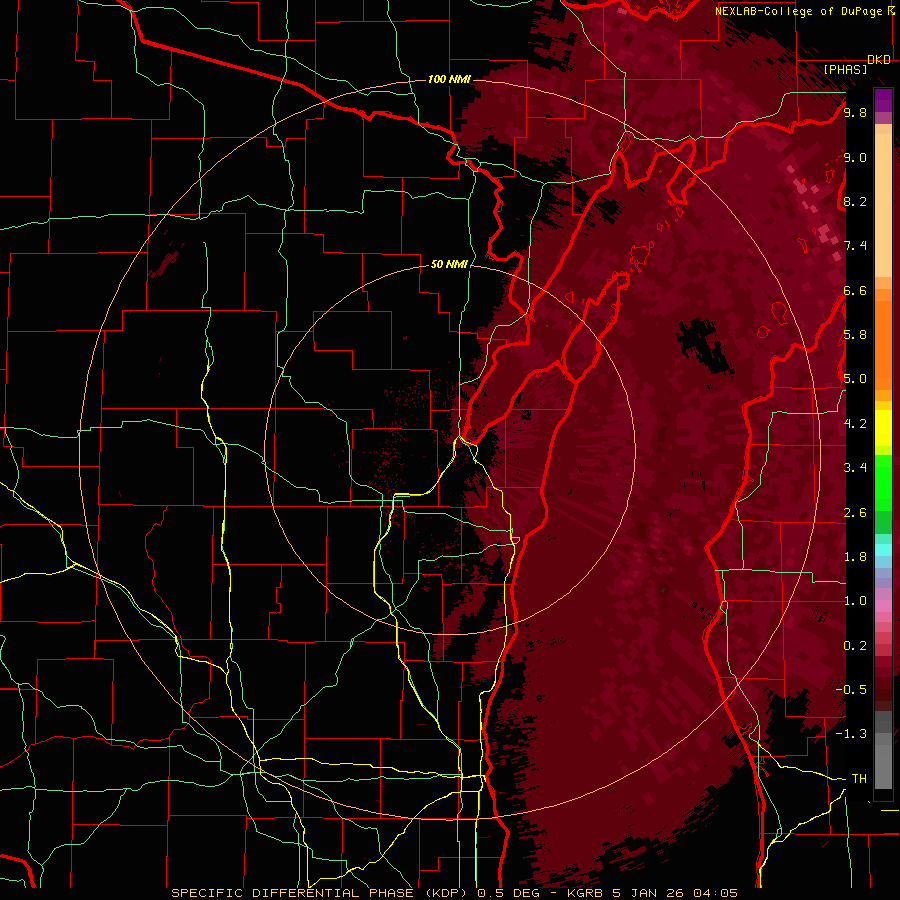Pick the bright green segment of the color bar
The image size is (900, 900).
pyautogui.click(x=883, y=483)
